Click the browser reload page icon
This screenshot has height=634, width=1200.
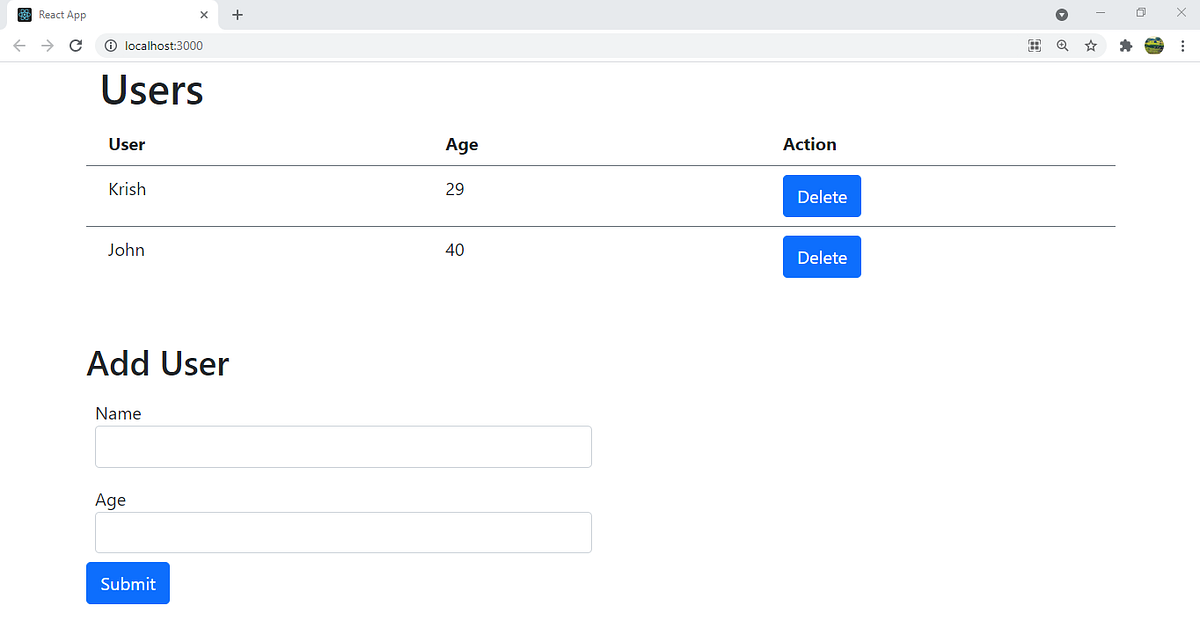coord(75,46)
